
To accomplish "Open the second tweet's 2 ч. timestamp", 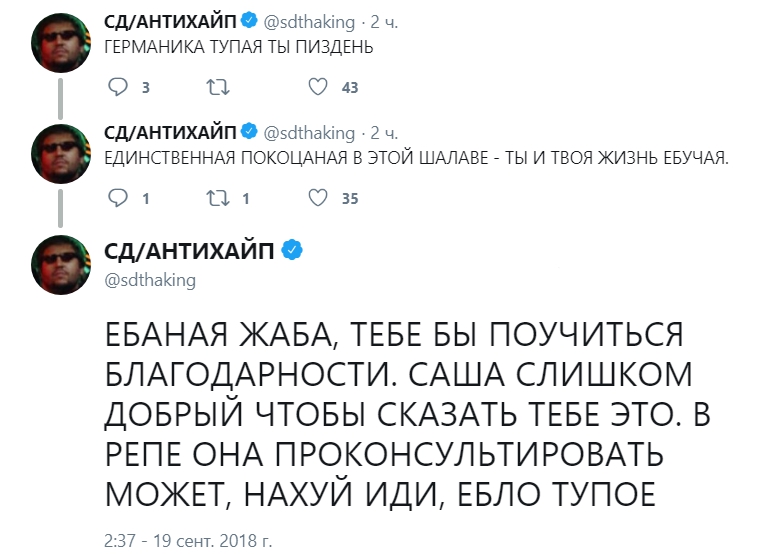I will pos(385,132).
